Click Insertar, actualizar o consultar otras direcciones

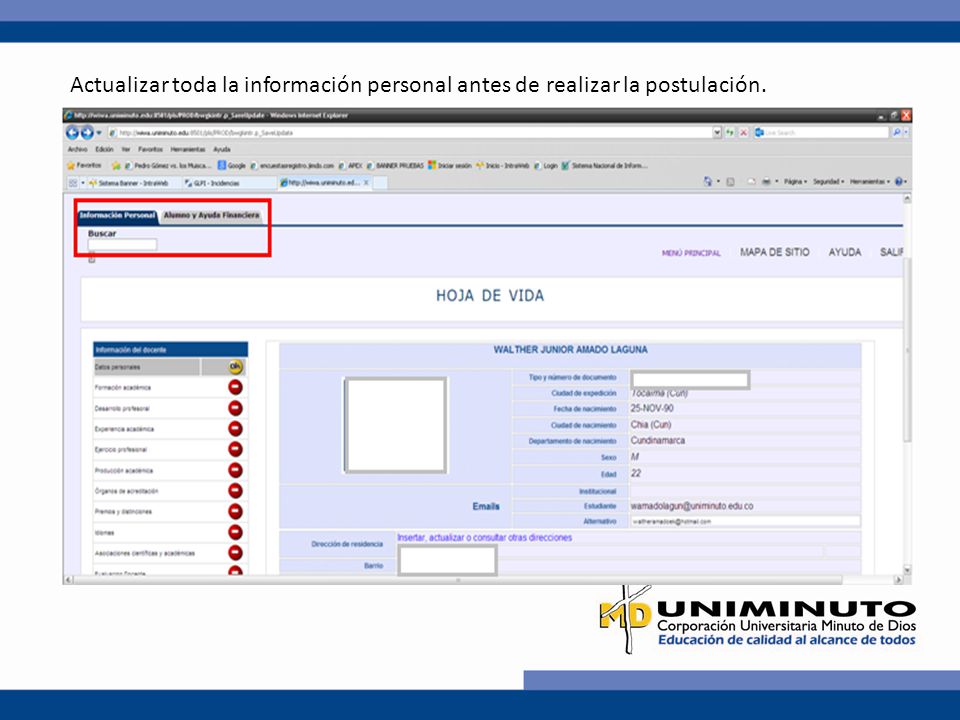tap(484, 538)
